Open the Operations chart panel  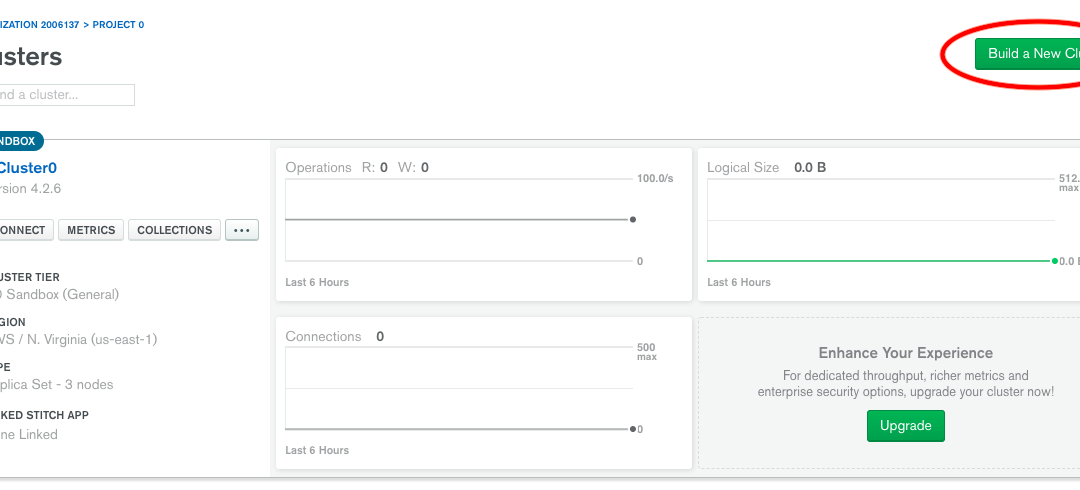pos(483,224)
